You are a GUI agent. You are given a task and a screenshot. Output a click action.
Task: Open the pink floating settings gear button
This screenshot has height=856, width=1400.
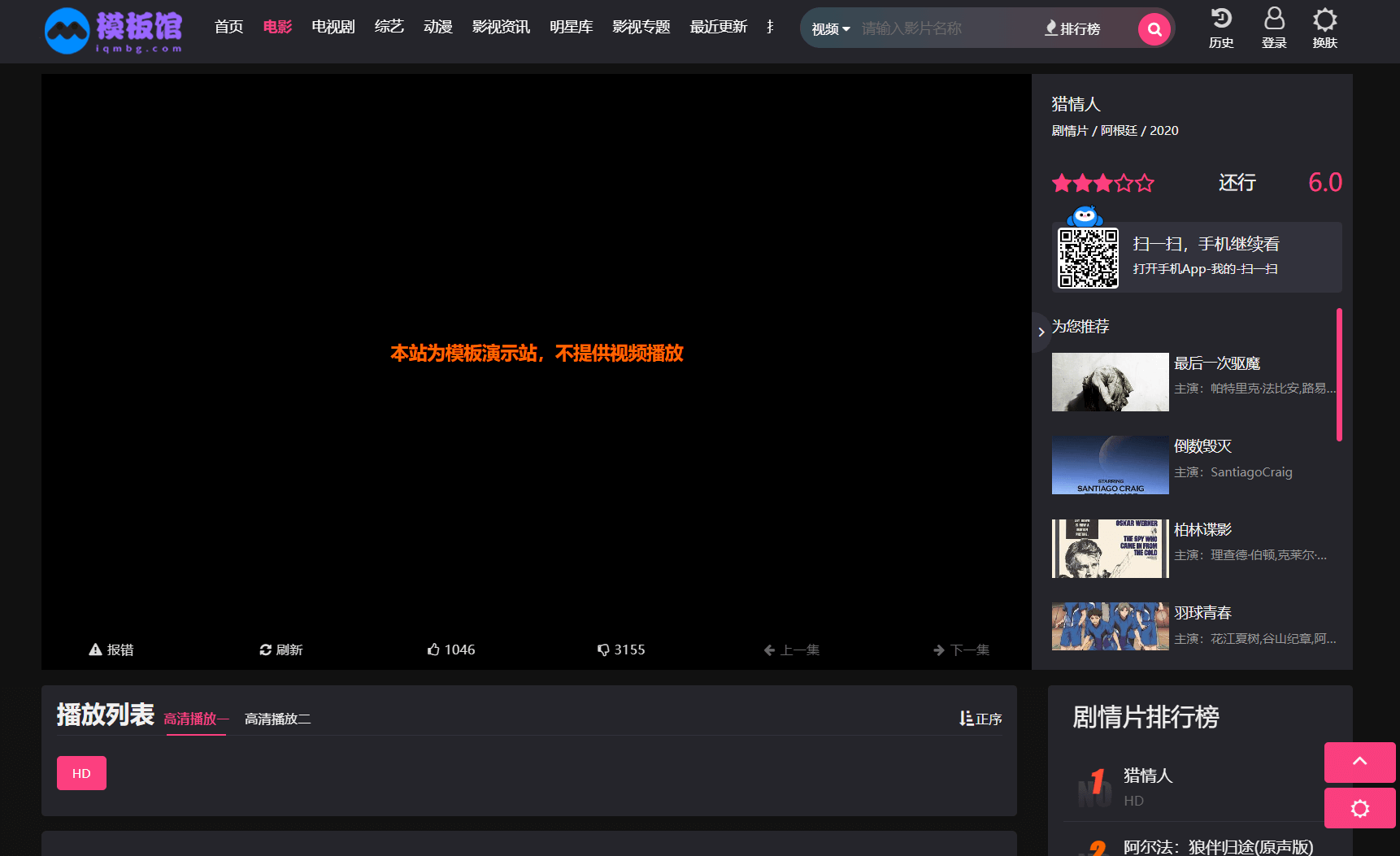[1359, 808]
